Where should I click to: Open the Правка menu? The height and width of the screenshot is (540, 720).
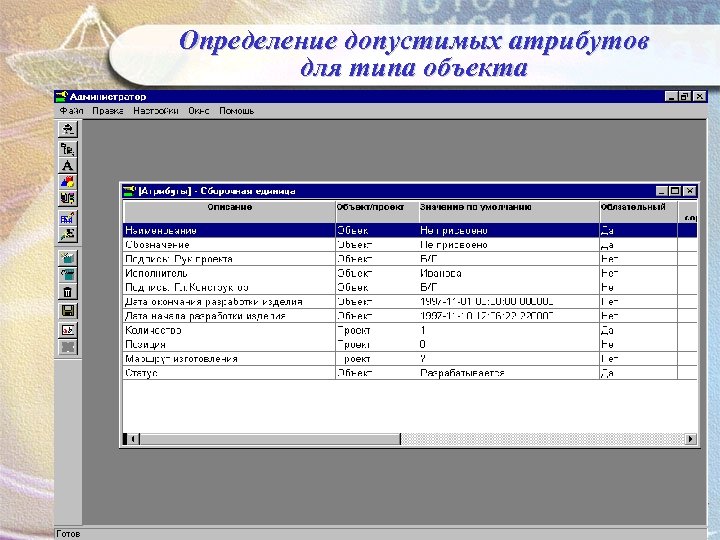[x=108, y=111]
